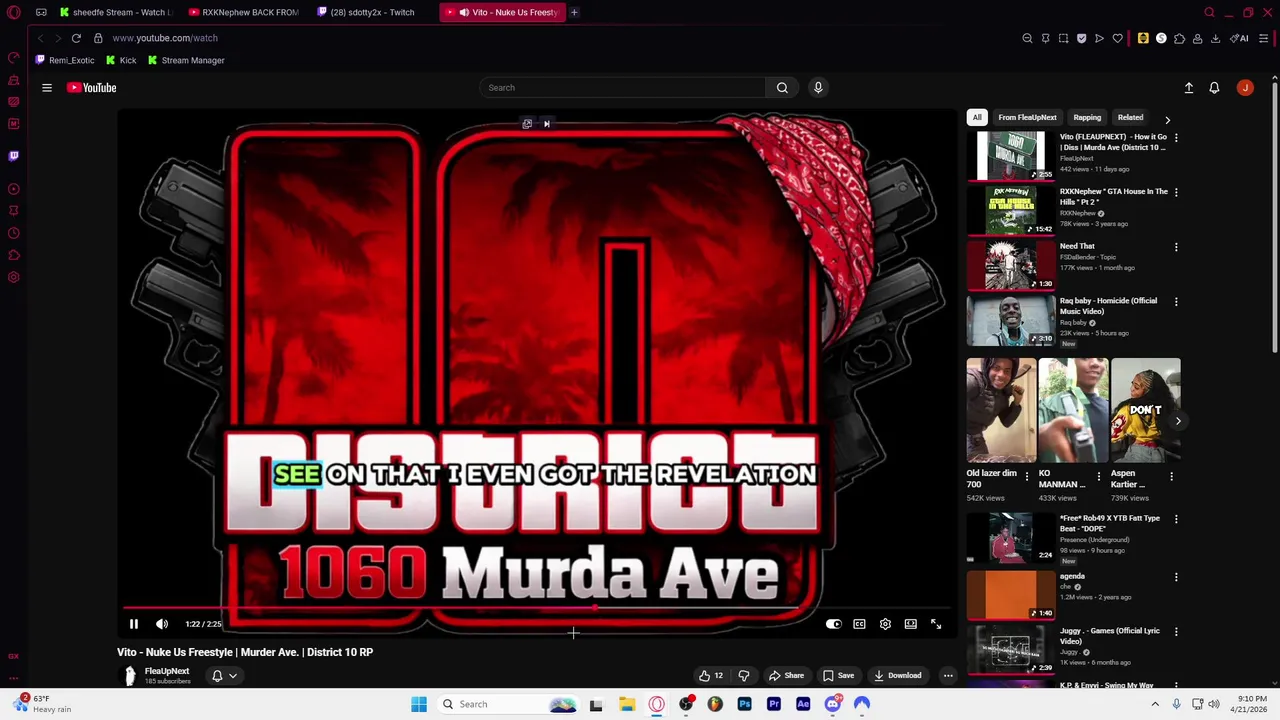Open Kick bookmark in bookmarks bar
This screenshot has height=720, width=1280.
[121, 61]
